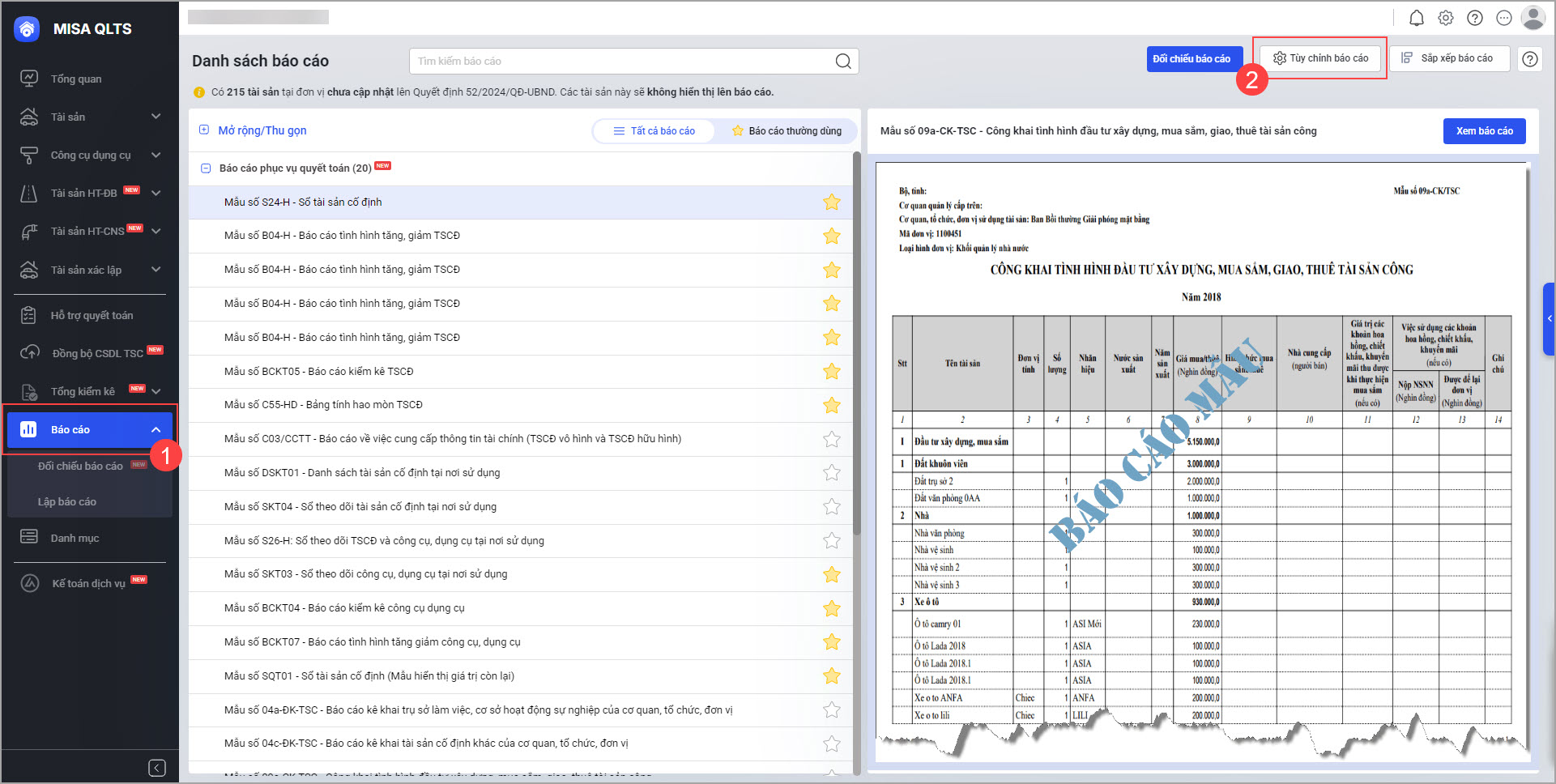The image size is (1556, 784).
Task: Toggle star on BCKT05 Báo cáo kiểm kê TSCĐ
Action: [x=831, y=372]
